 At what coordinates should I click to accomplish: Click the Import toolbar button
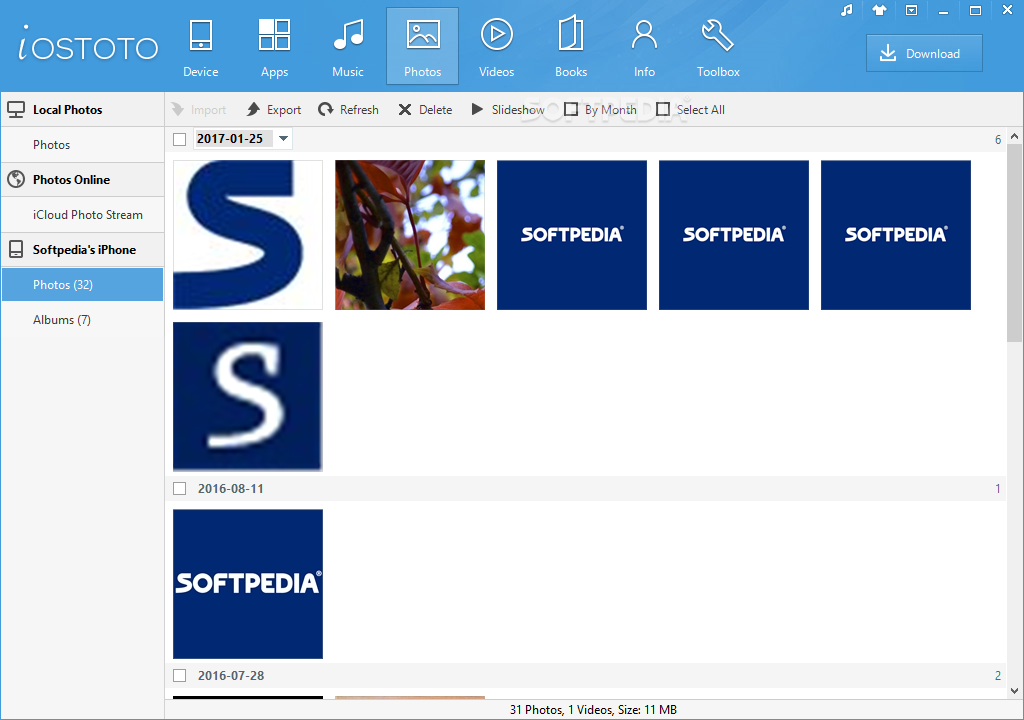point(199,110)
